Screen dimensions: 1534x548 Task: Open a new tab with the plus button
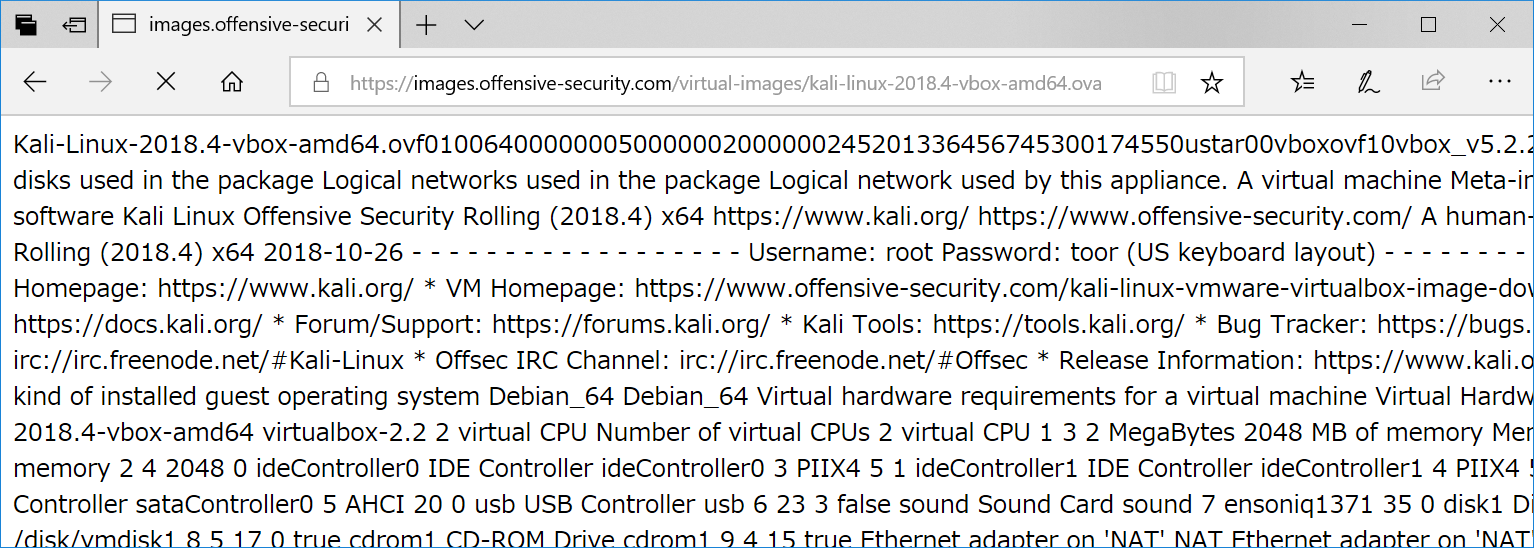point(426,25)
